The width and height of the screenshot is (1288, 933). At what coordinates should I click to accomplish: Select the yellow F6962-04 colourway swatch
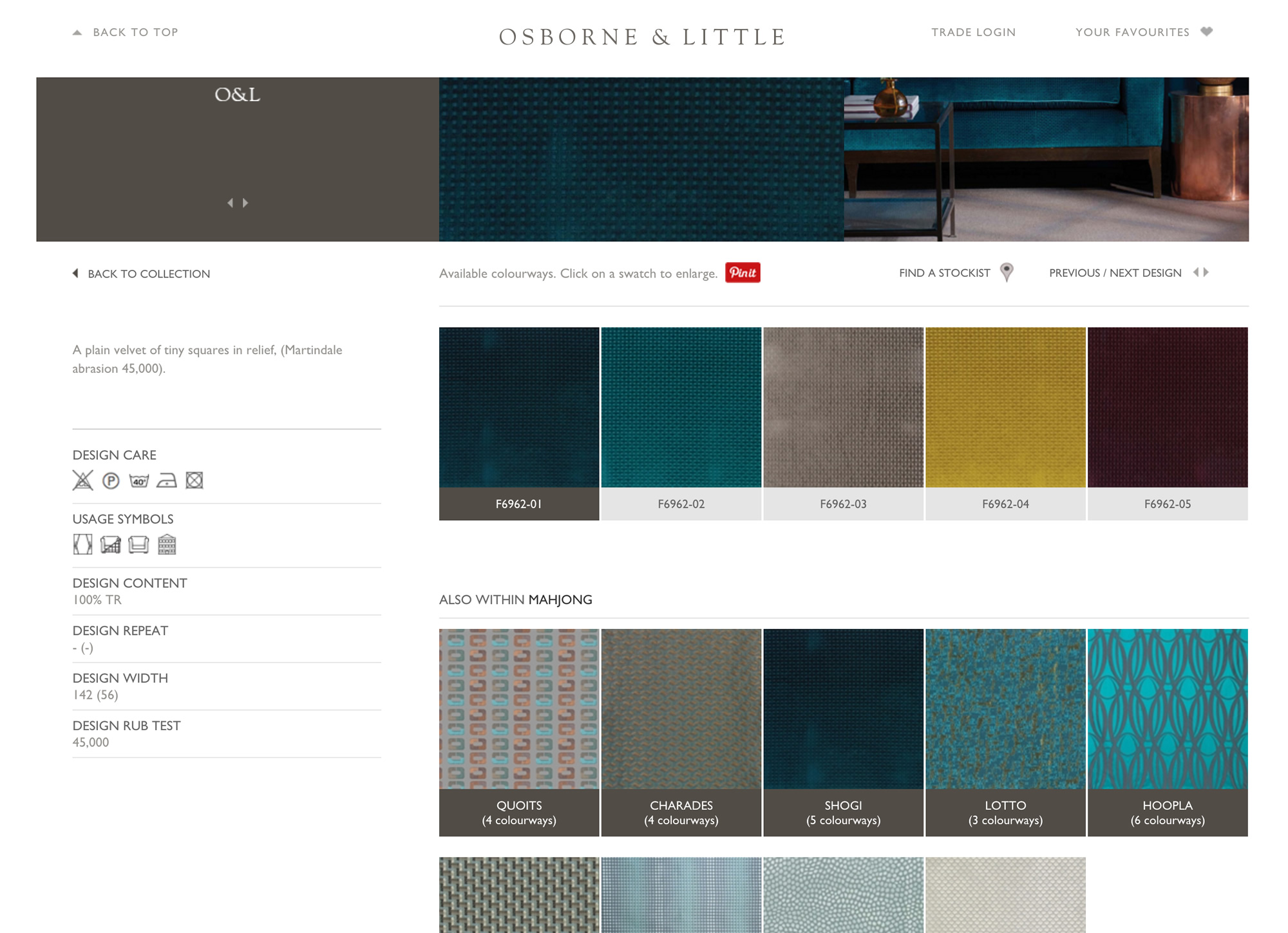(x=1005, y=408)
